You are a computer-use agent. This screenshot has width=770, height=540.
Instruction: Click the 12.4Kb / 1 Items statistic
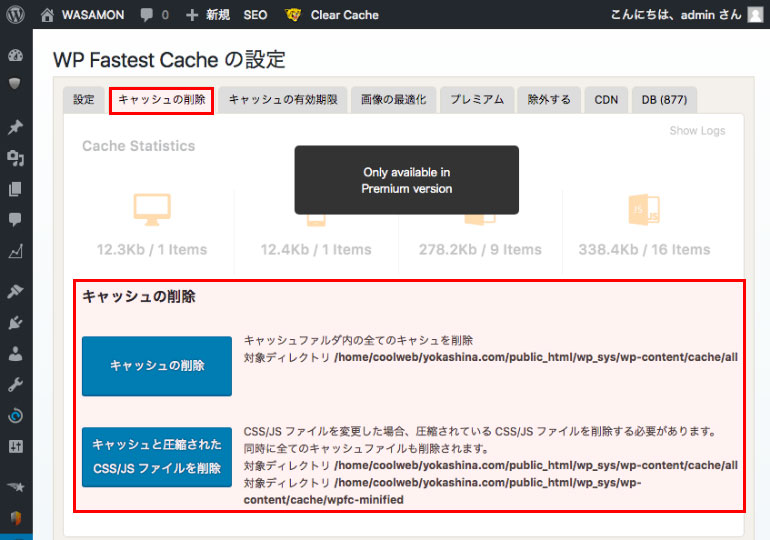tap(316, 250)
